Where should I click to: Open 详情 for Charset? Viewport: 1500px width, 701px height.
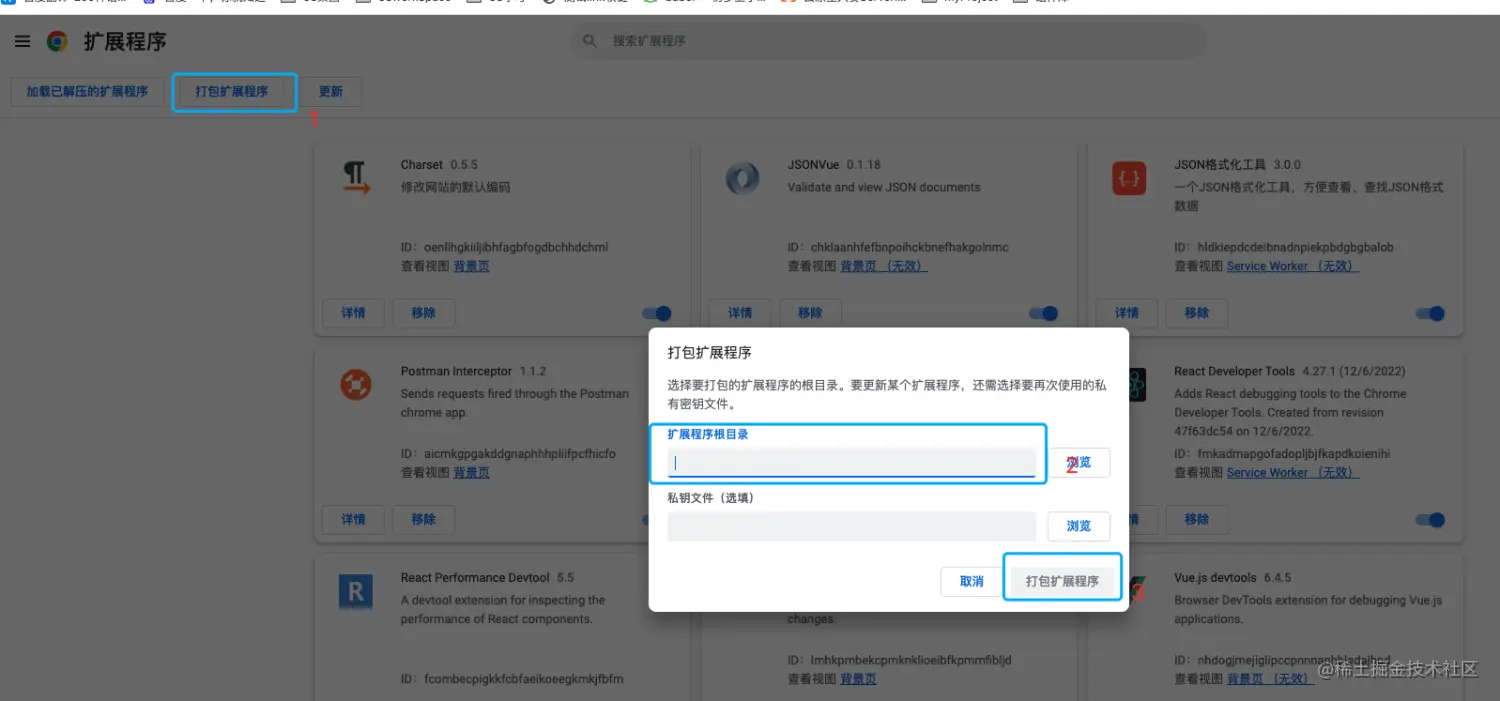click(x=353, y=313)
